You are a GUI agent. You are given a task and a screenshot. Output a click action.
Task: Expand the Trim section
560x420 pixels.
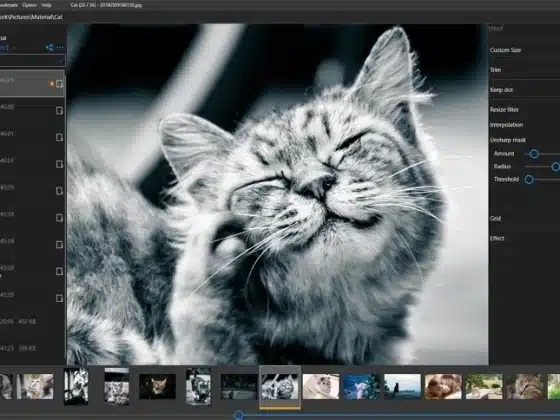click(495, 70)
